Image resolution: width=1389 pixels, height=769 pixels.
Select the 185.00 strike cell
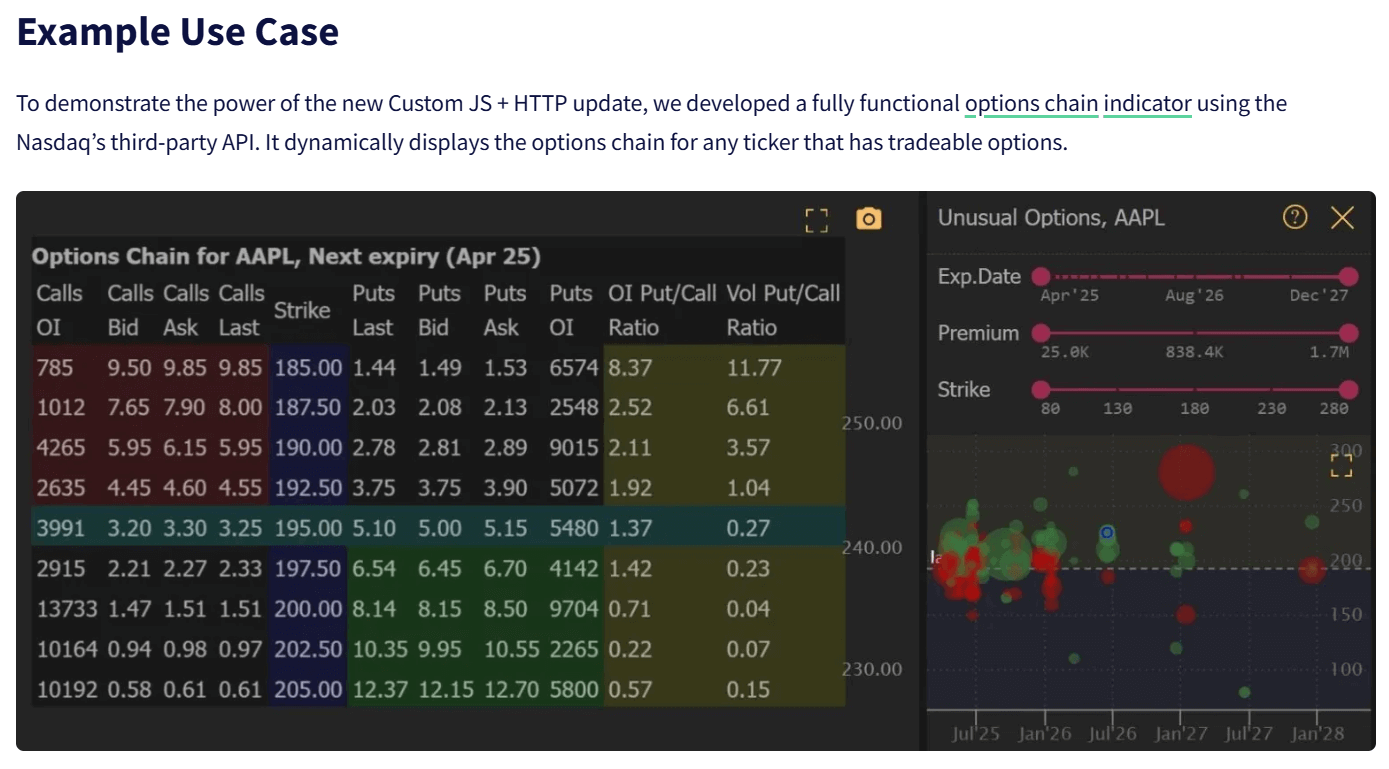(x=308, y=367)
